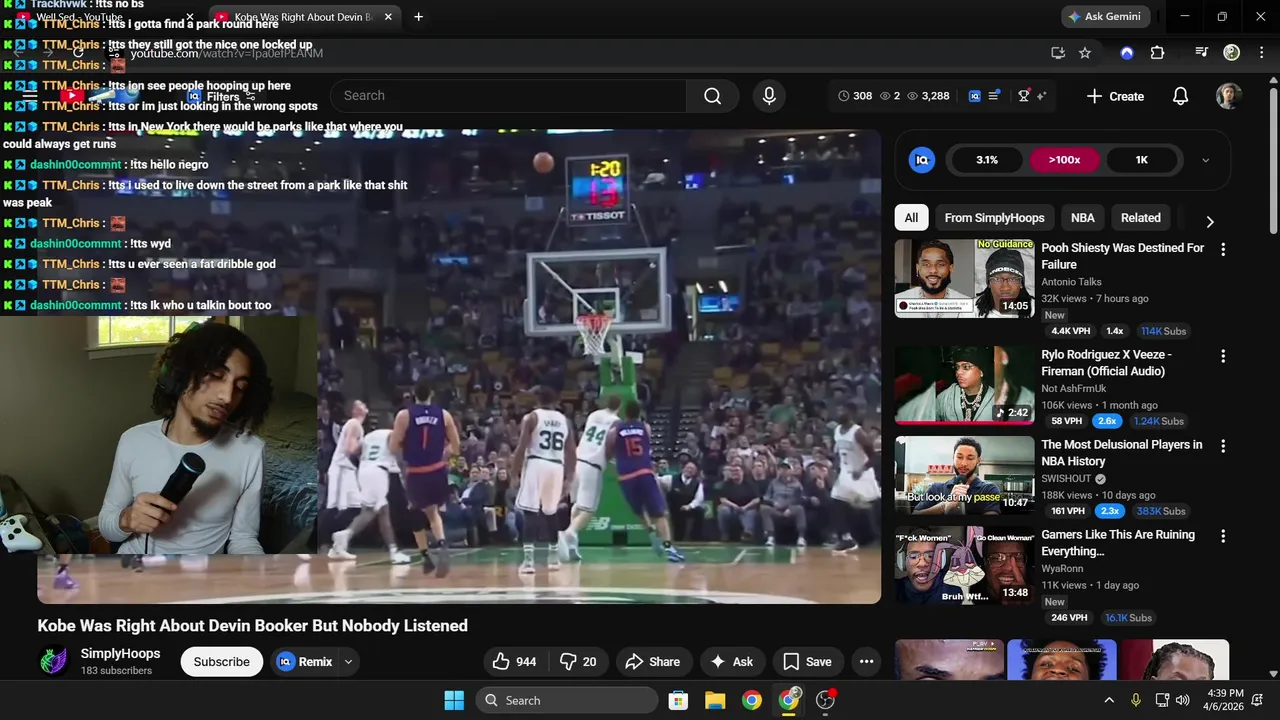Share the video
This screenshot has height=720, width=1280.
pos(653,662)
